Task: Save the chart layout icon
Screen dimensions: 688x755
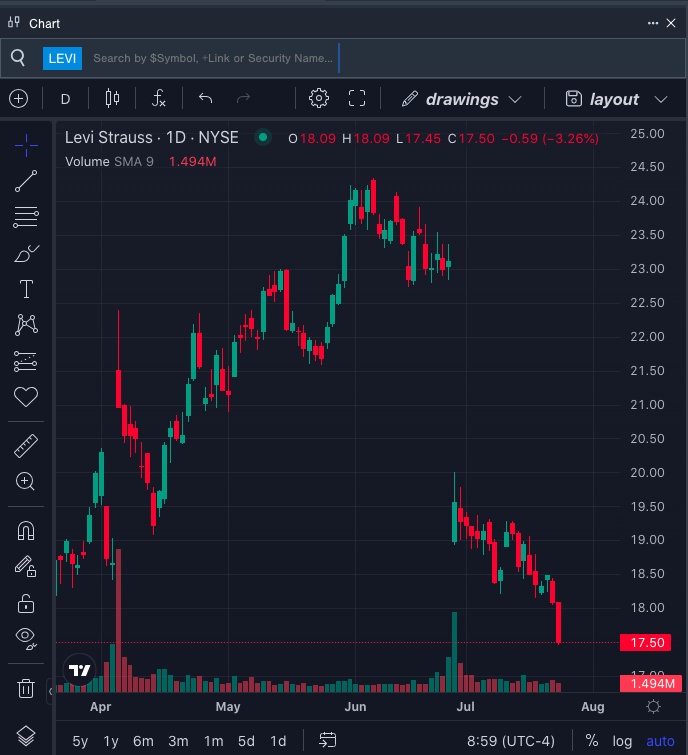Action: (574, 99)
